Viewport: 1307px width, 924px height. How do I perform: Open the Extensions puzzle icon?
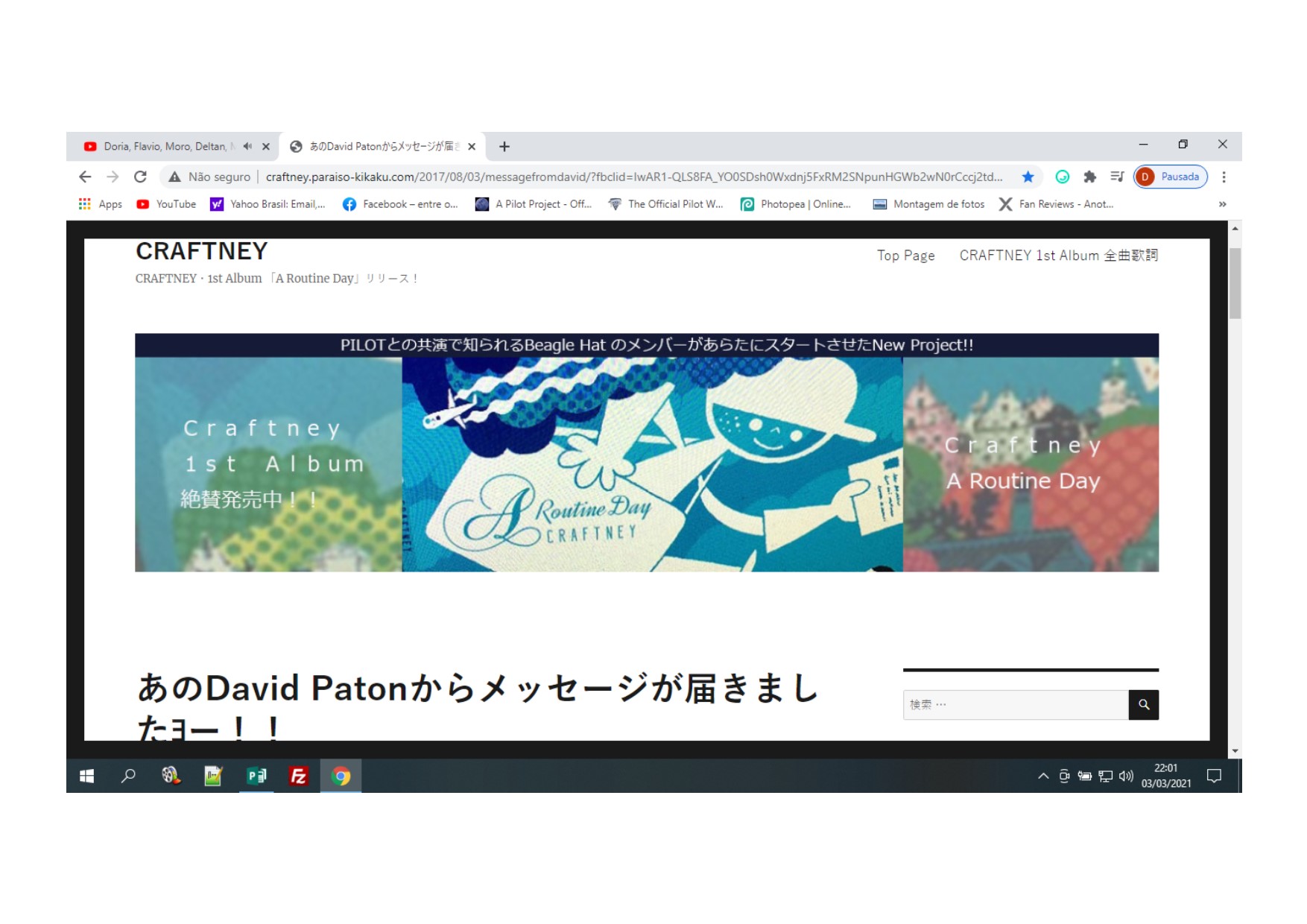click(x=1089, y=177)
